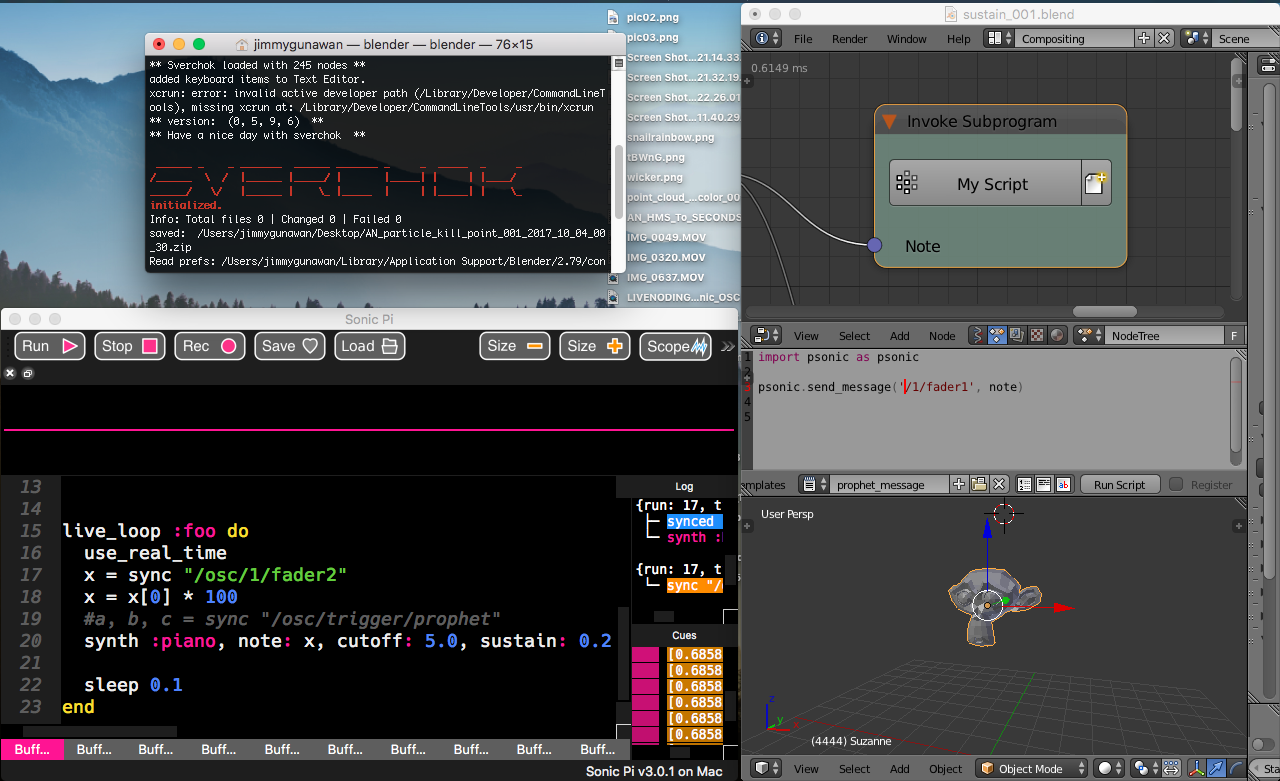Click the prophet_message text name field

click(890, 485)
